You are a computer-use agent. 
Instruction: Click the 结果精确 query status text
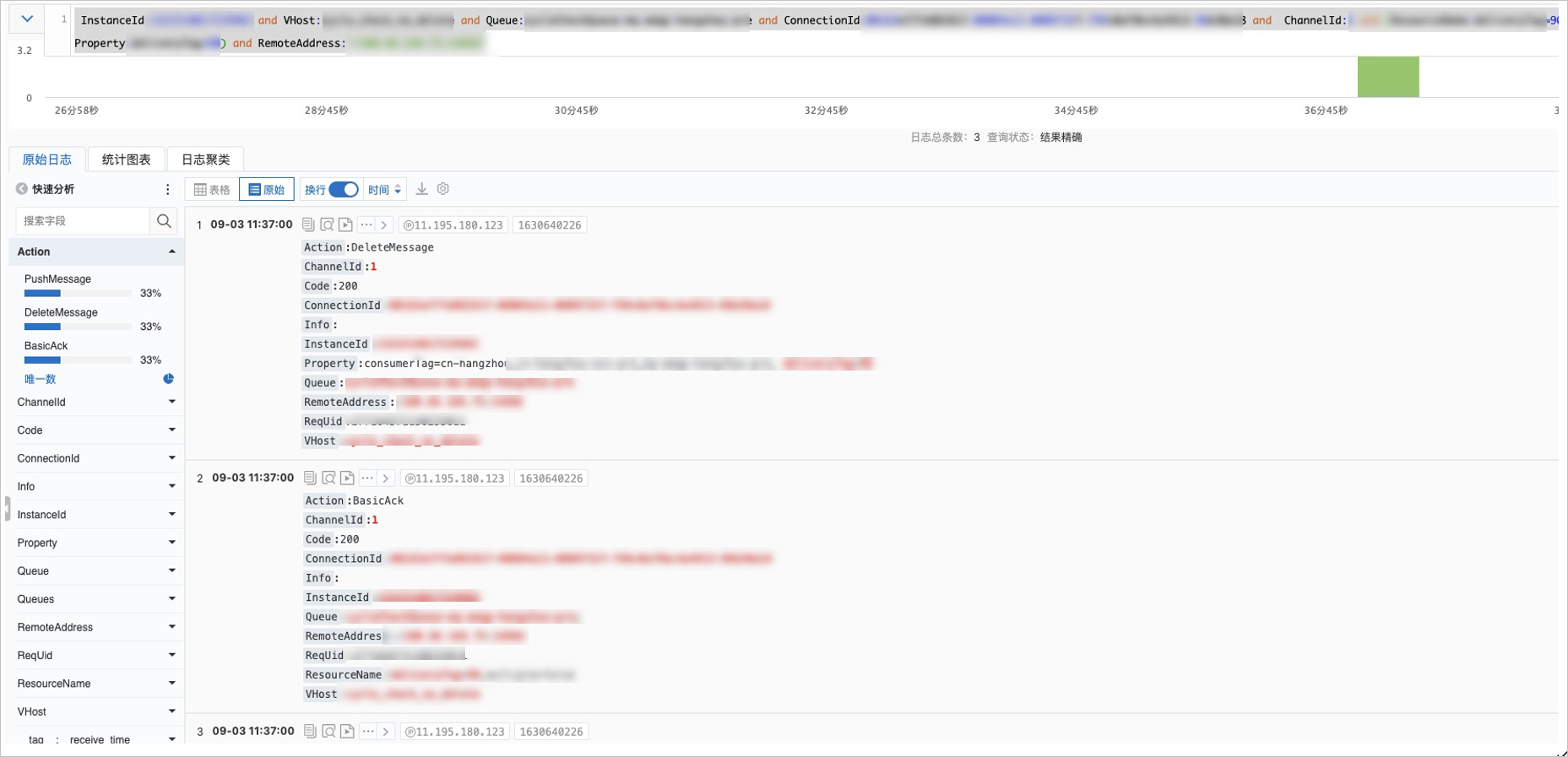(1061, 138)
